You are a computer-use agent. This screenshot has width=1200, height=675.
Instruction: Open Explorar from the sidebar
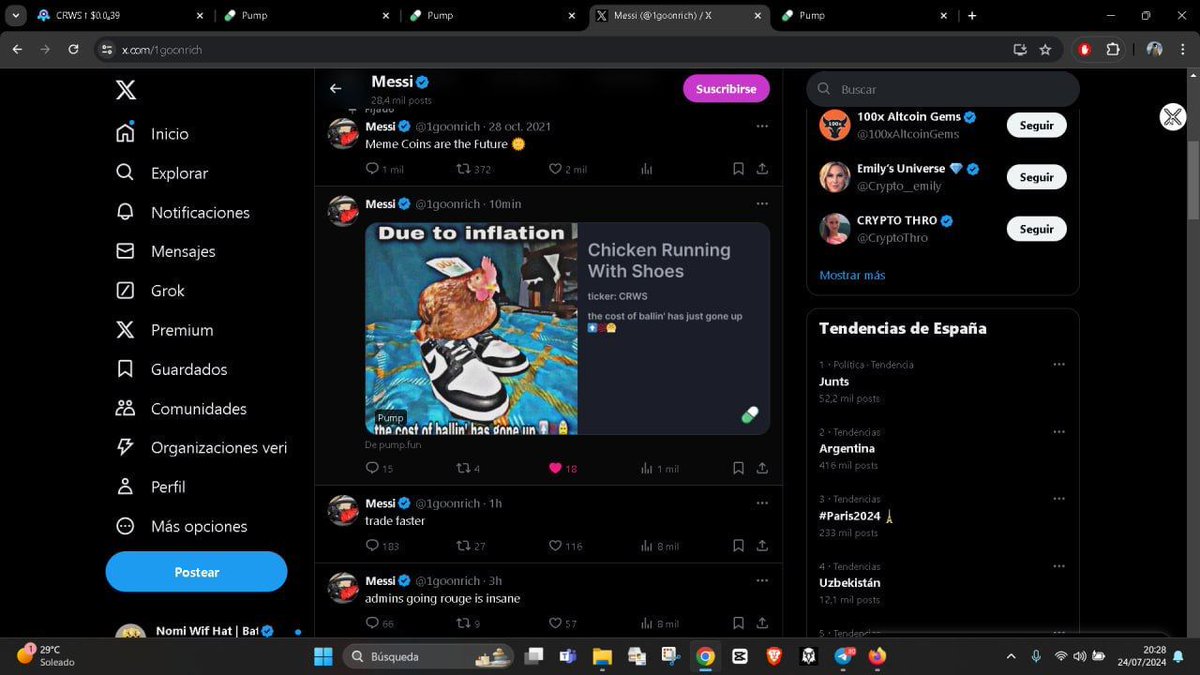163,173
